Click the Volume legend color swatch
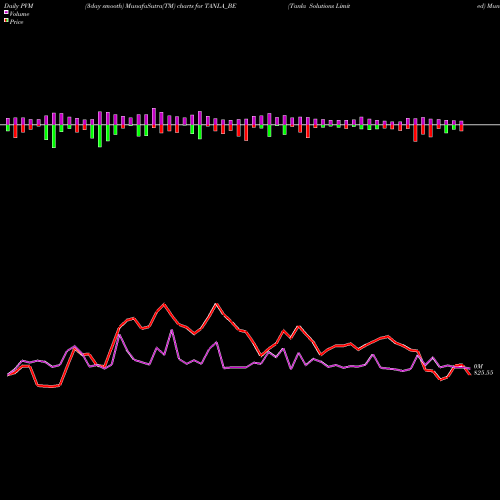The height and width of the screenshot is (500, 500). (6, 13)
